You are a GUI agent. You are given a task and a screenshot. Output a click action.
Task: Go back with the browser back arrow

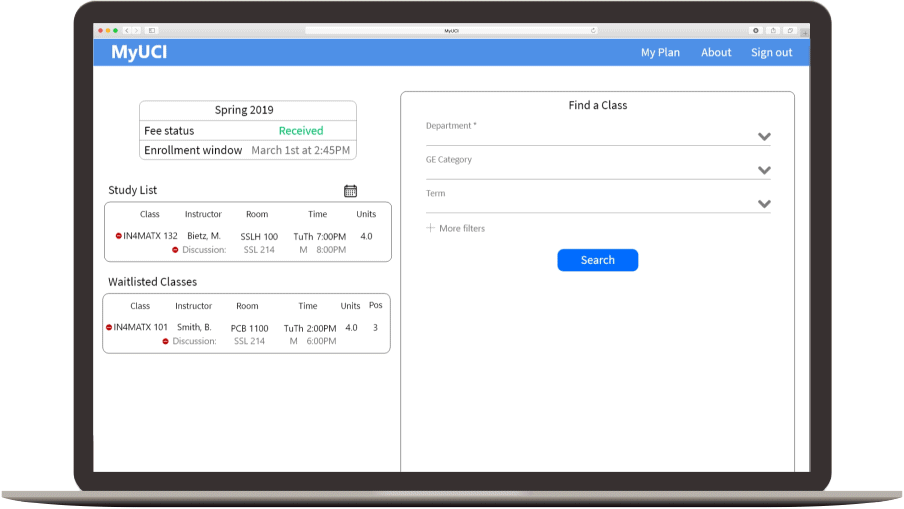127,31
